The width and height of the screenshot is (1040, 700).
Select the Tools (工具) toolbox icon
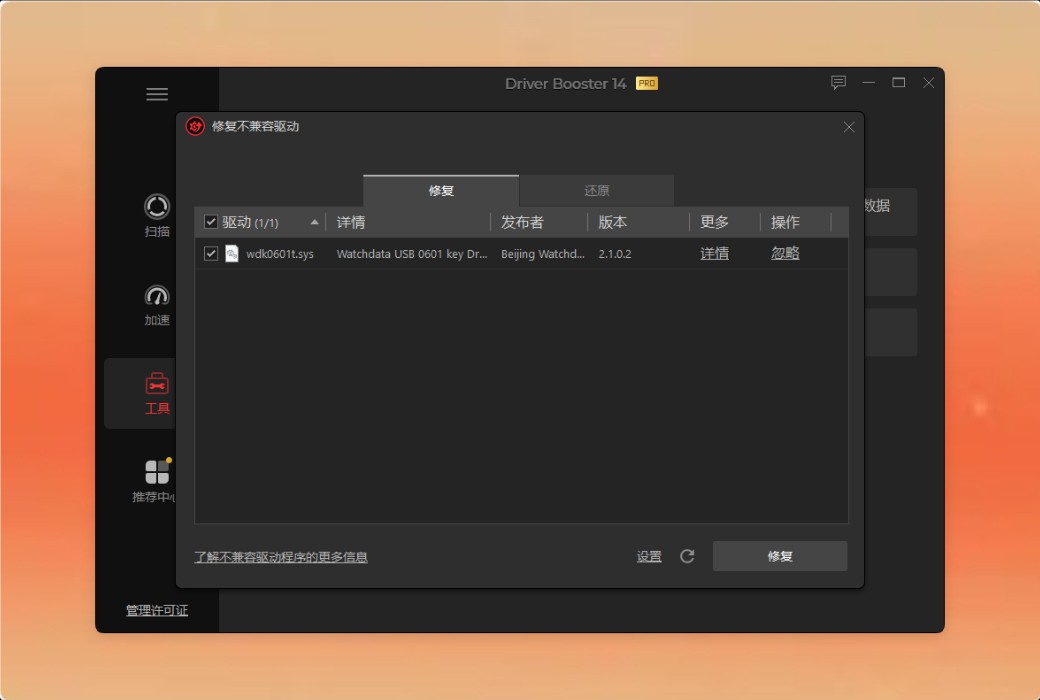pos(157,384)
